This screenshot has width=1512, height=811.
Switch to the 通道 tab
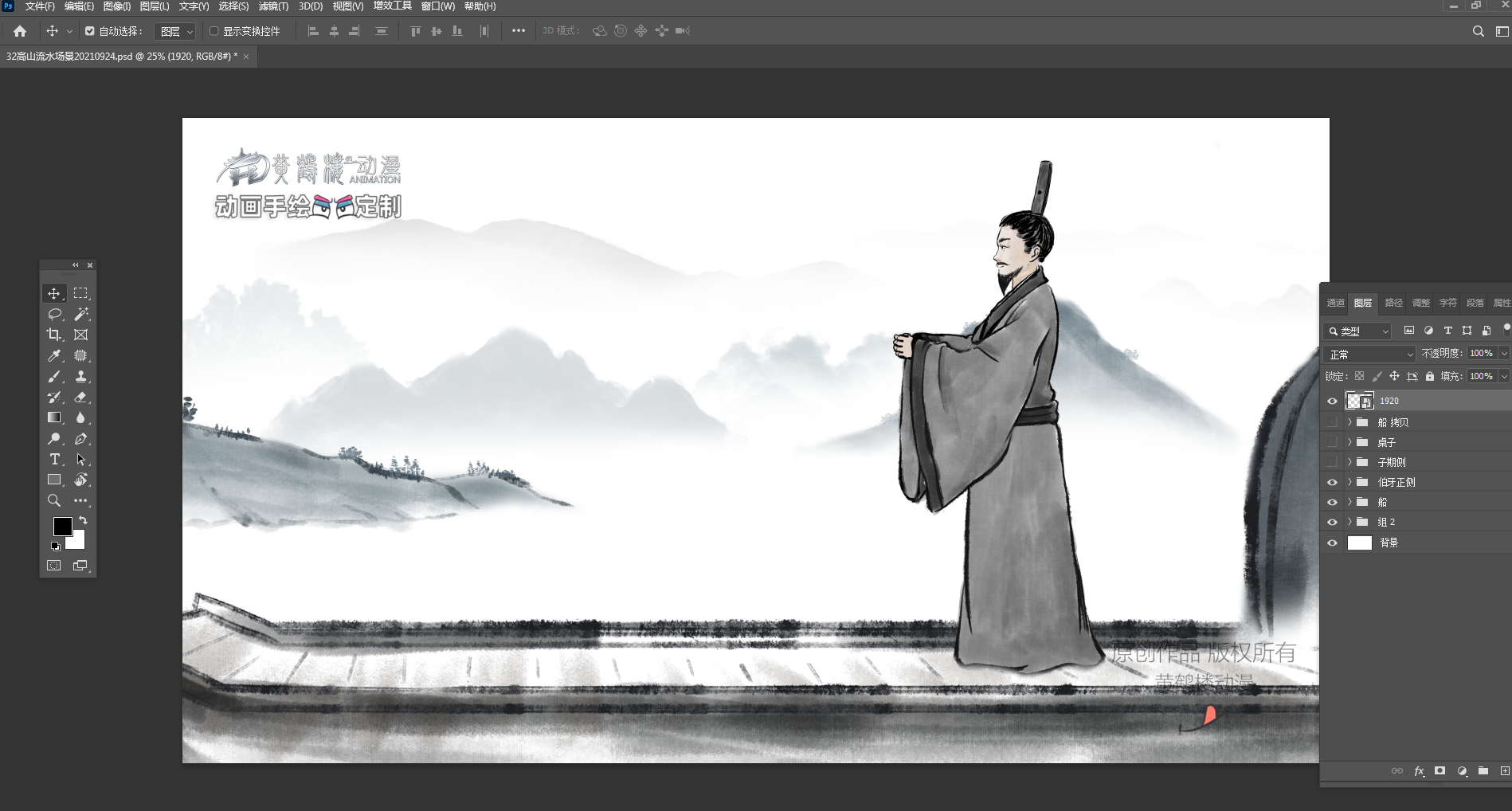pyautogui.click(x=1335, y=303)
